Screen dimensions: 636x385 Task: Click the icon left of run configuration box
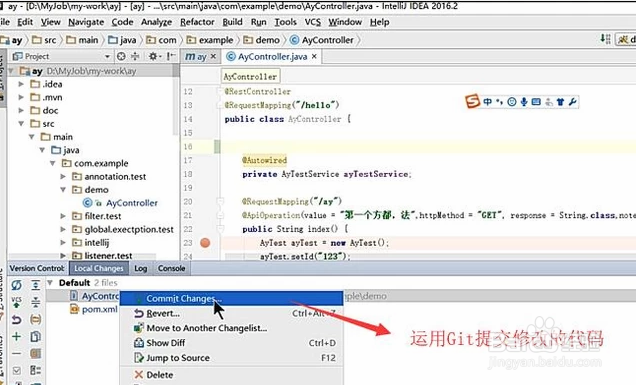(606, 39)
